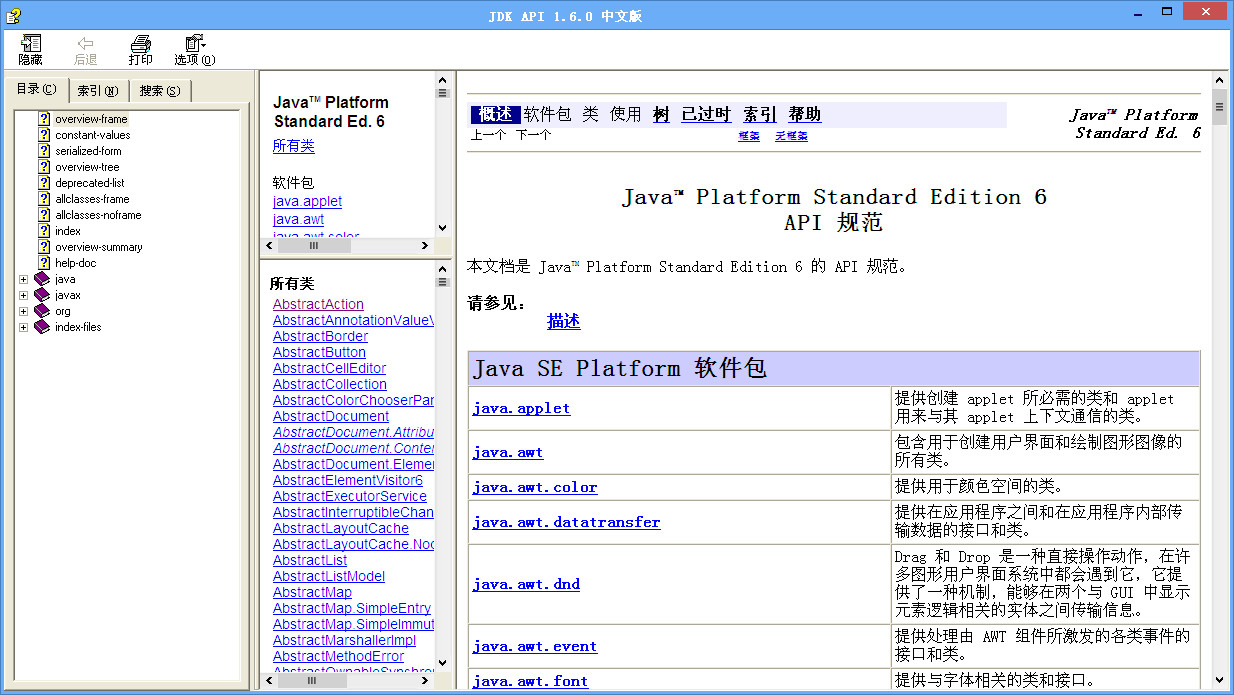Select the help-doc tree item text

point(76,263)
